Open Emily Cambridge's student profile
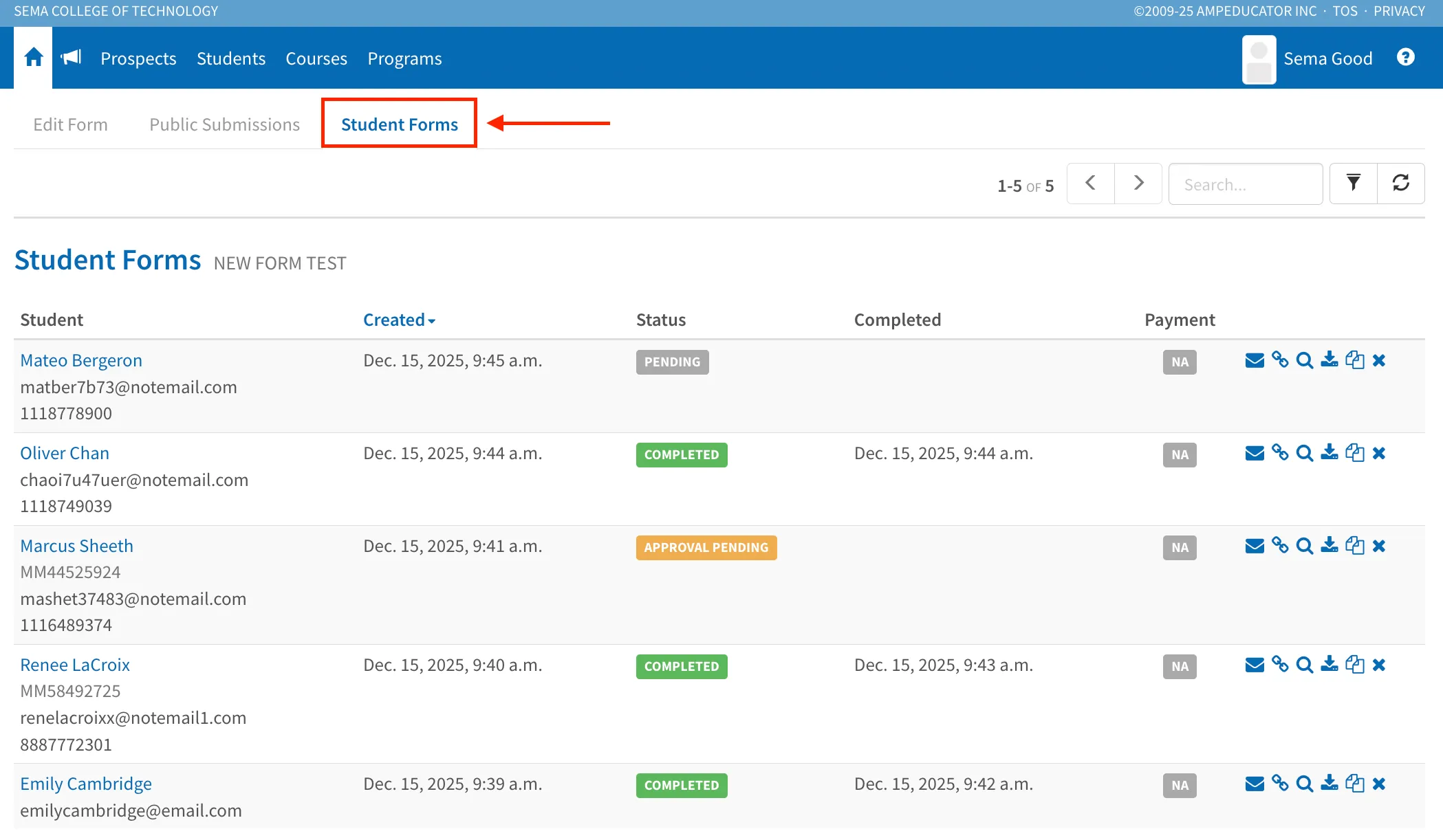 [x=86, y=784]
